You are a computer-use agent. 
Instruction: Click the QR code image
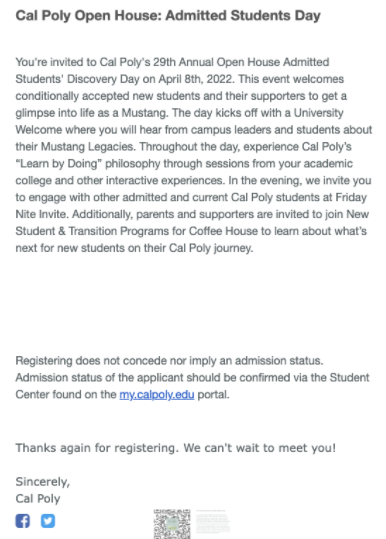tap(172, 524)
